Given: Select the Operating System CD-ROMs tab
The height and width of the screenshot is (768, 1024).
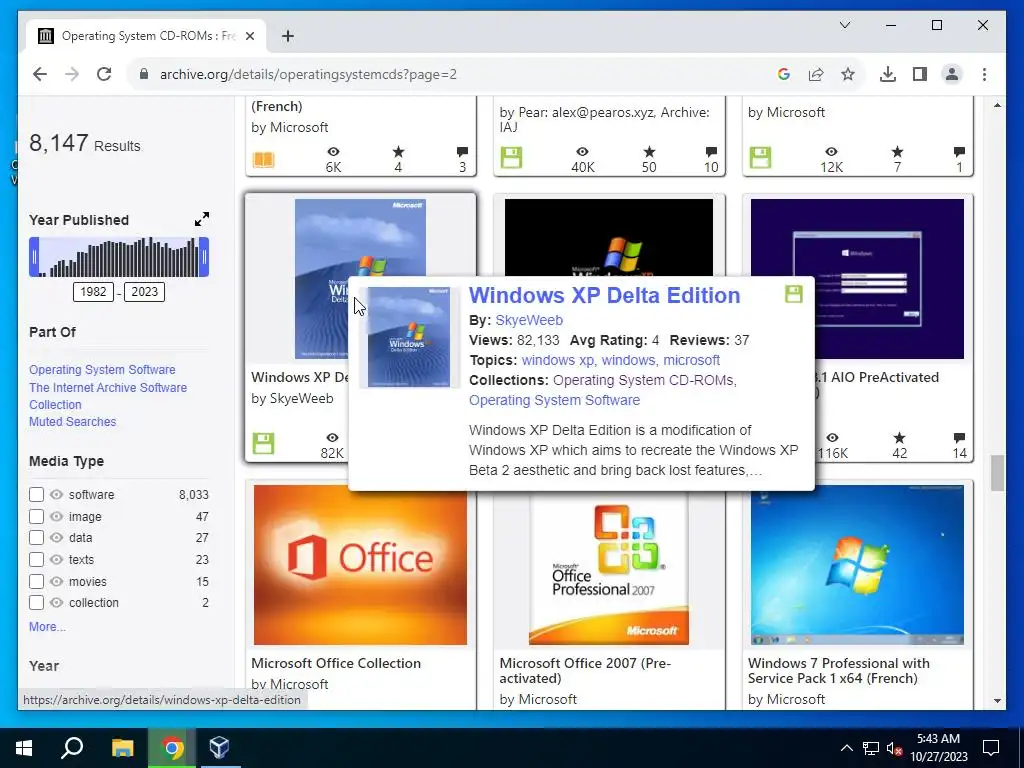Looking at the screenshot, I should pos(147,36).
